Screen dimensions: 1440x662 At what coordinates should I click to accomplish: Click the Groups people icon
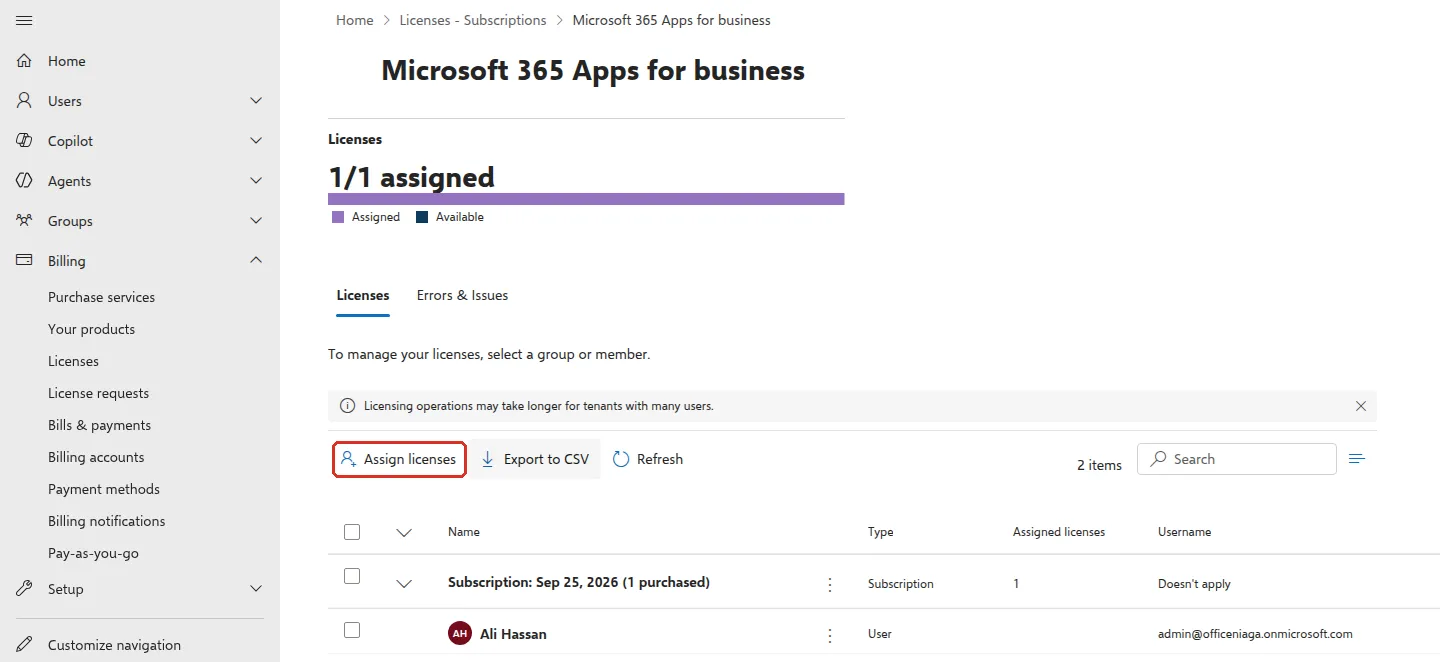point(25,221)
